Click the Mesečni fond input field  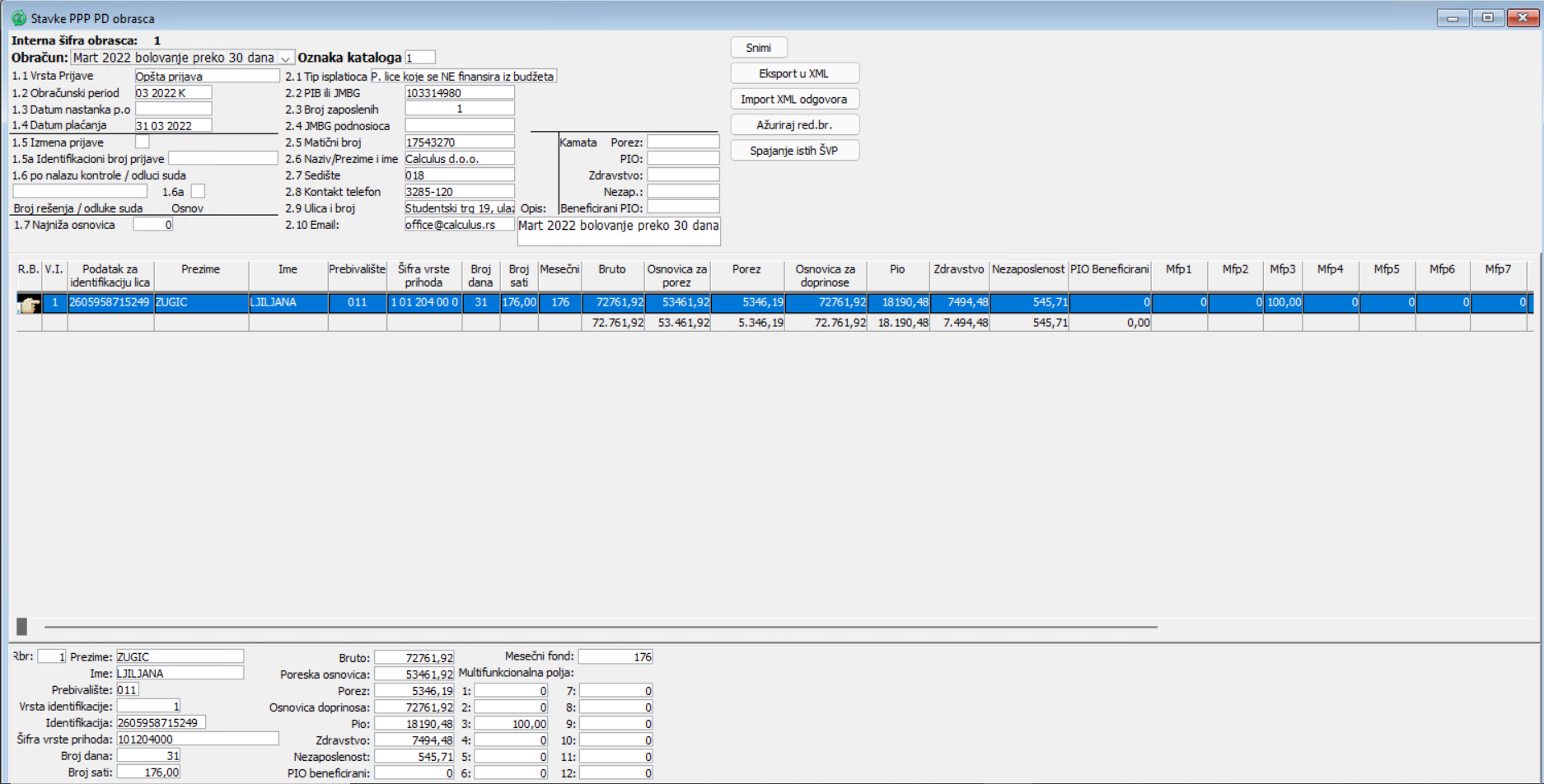coord(615,656)
